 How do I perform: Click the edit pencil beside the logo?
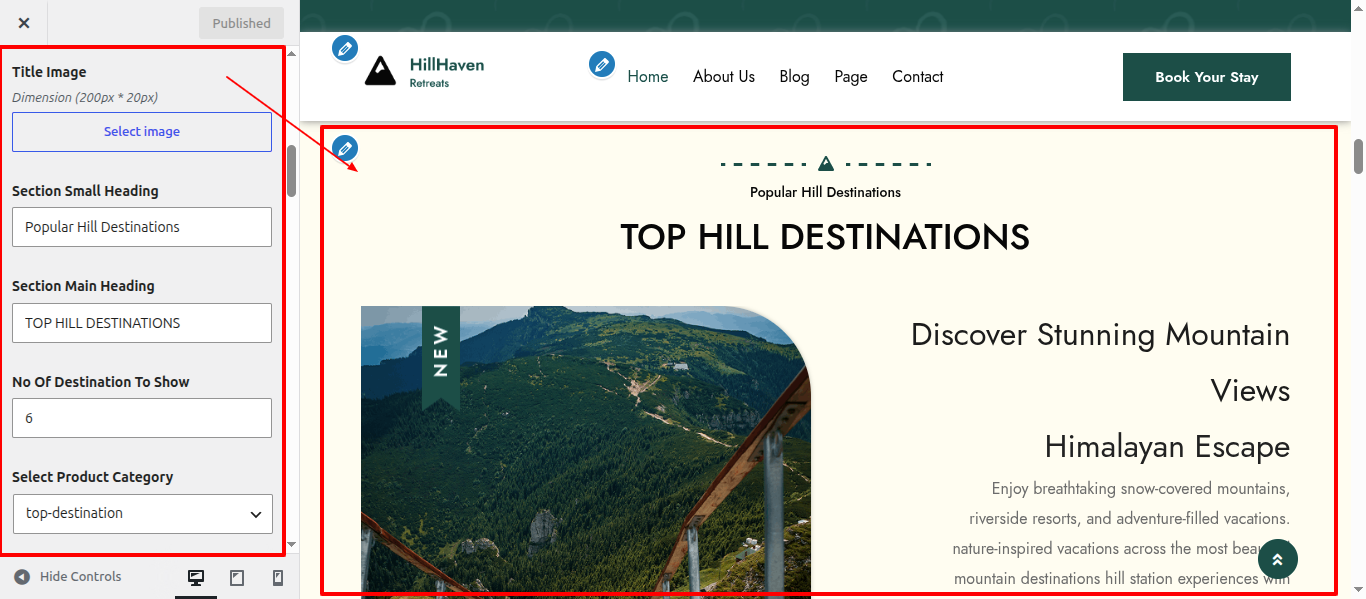point(345,48)
